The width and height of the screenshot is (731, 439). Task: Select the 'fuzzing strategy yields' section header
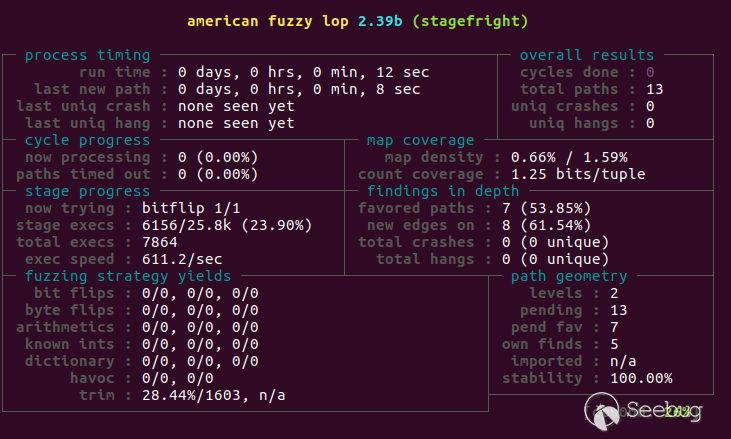click(128, 276)
